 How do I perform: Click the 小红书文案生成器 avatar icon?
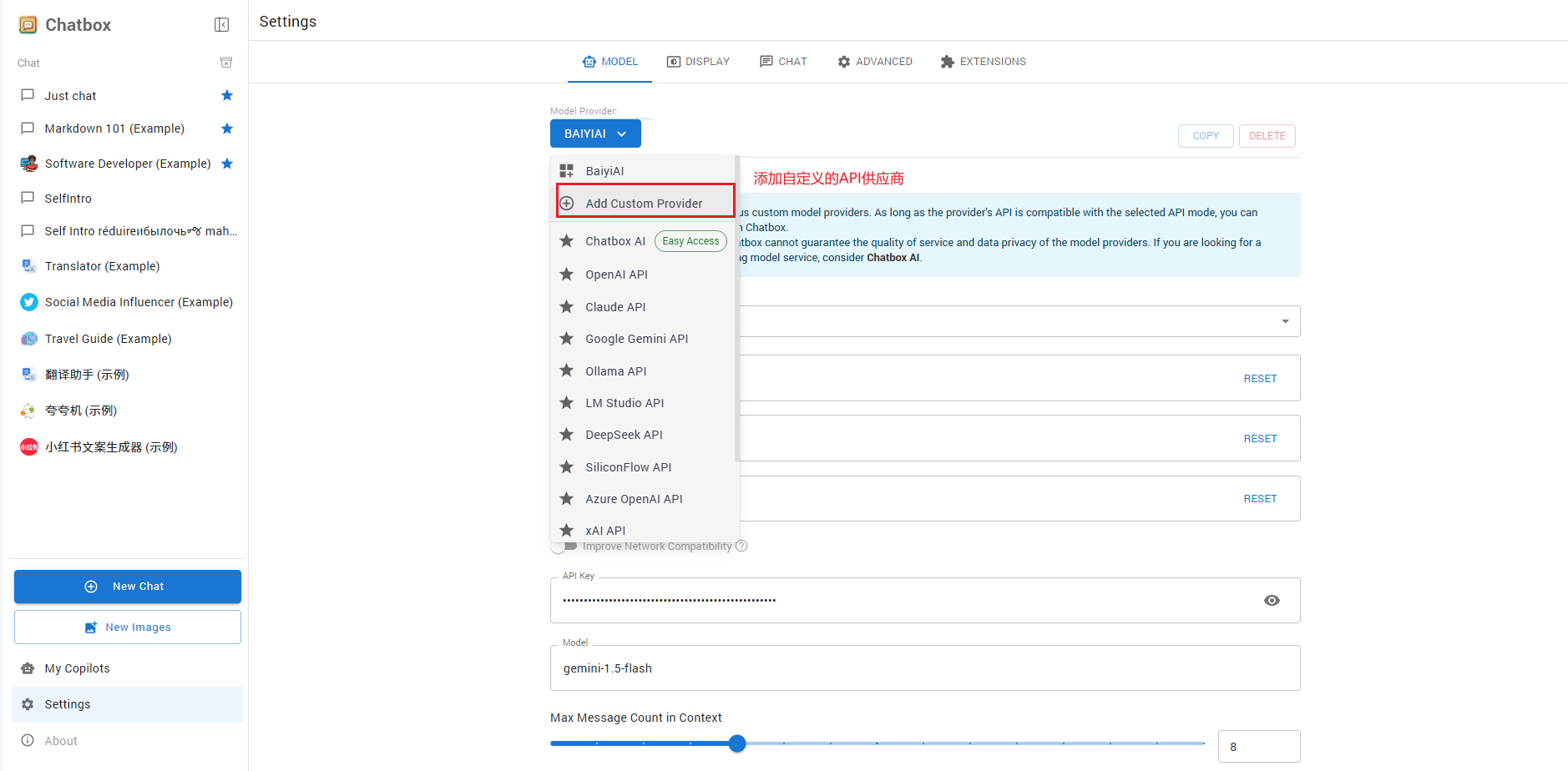[28, 447]
